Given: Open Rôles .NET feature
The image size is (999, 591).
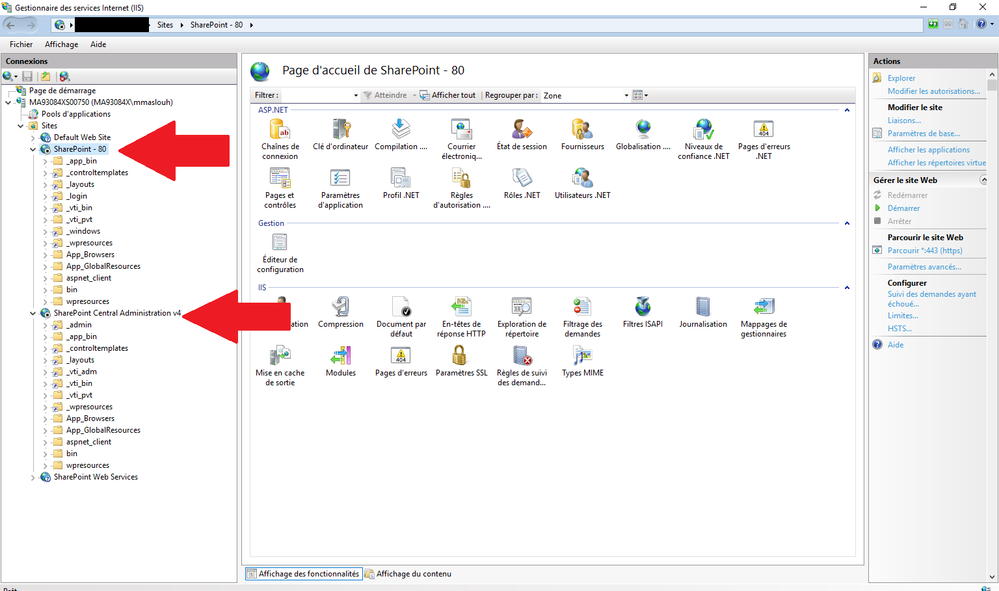Looking at the screenshot, I should tap(522, 184).
